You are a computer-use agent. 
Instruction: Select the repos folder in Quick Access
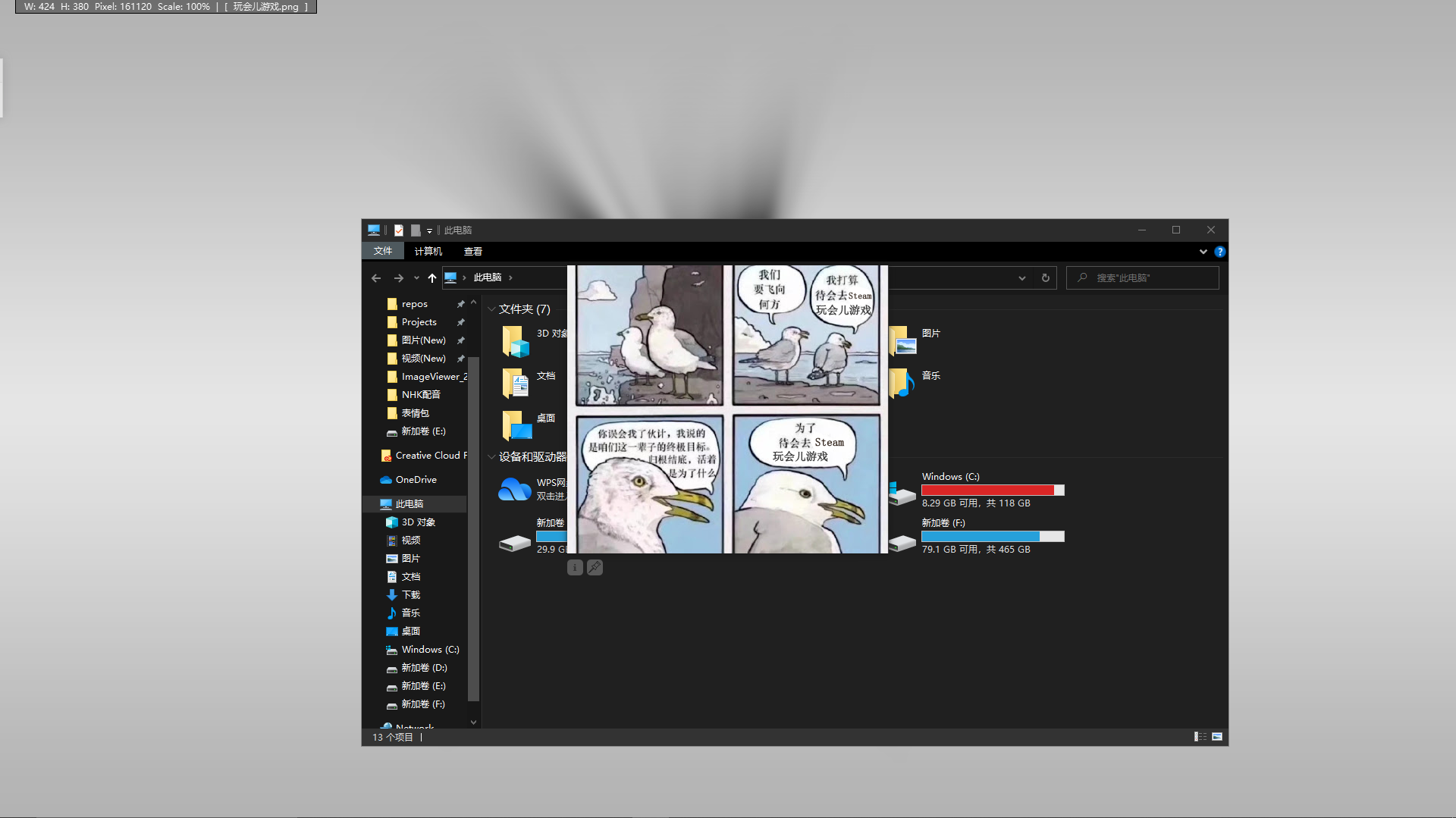pyautogui.click(x=415, y=304)
